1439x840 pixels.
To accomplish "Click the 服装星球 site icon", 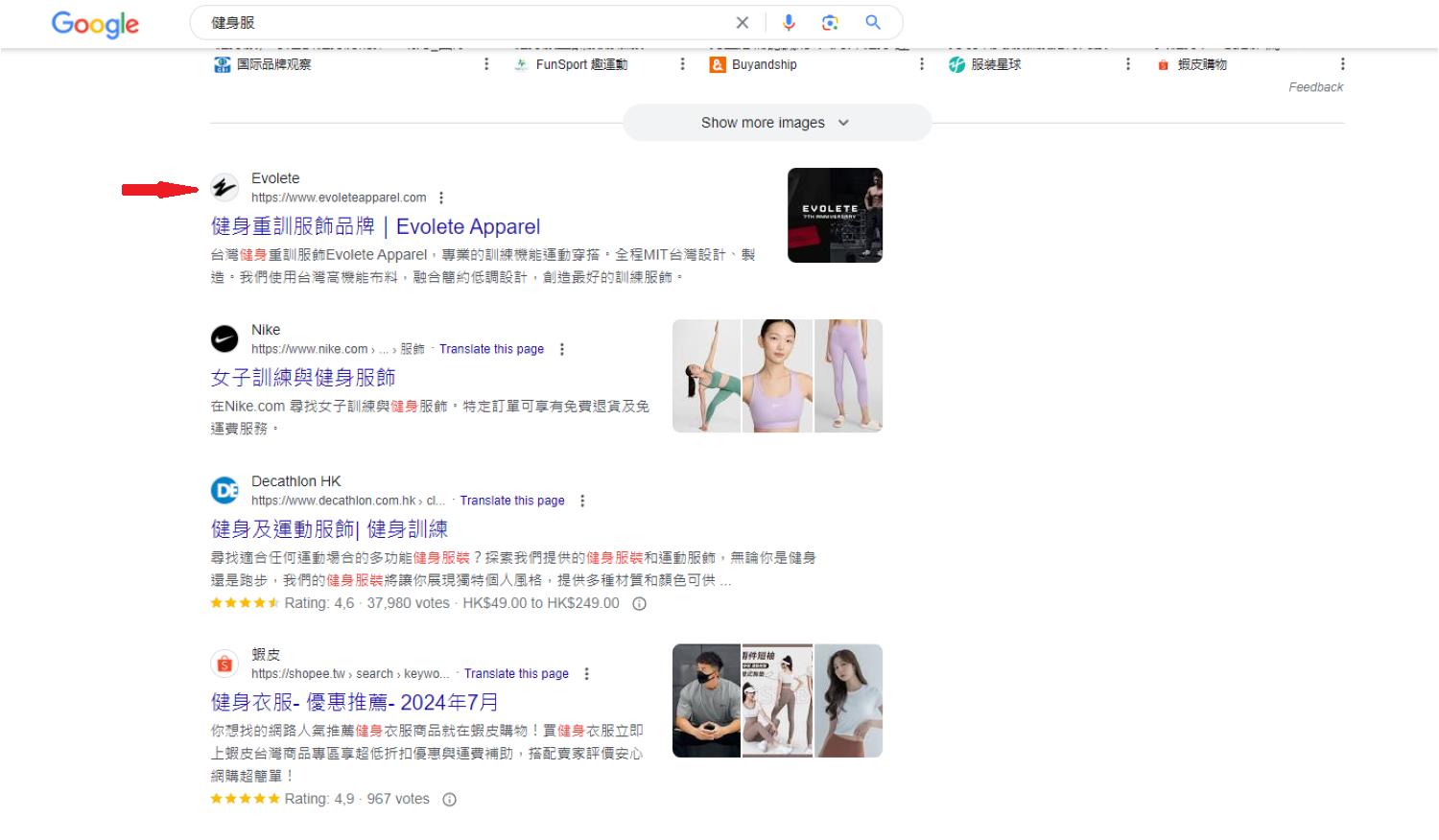I will click(x=955, y=64).
